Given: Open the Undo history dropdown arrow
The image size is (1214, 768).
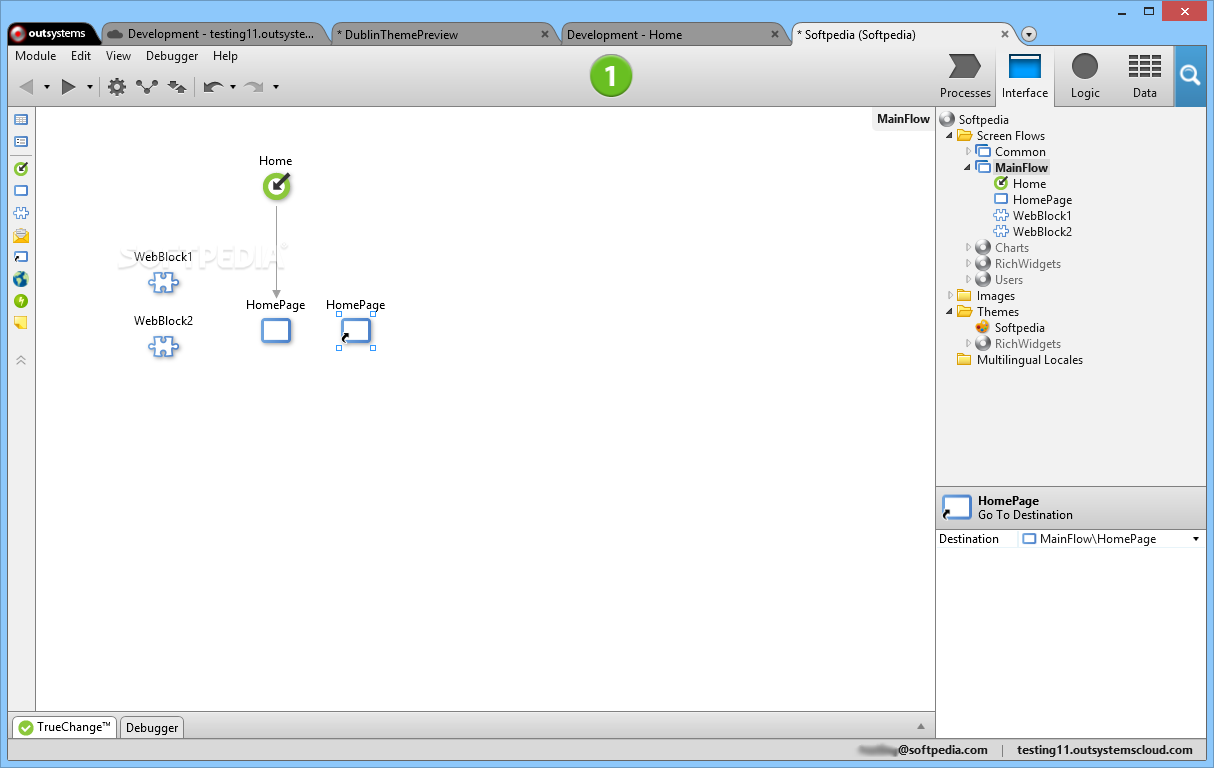Looking at the screenshot, I should (x=233, y=87).
